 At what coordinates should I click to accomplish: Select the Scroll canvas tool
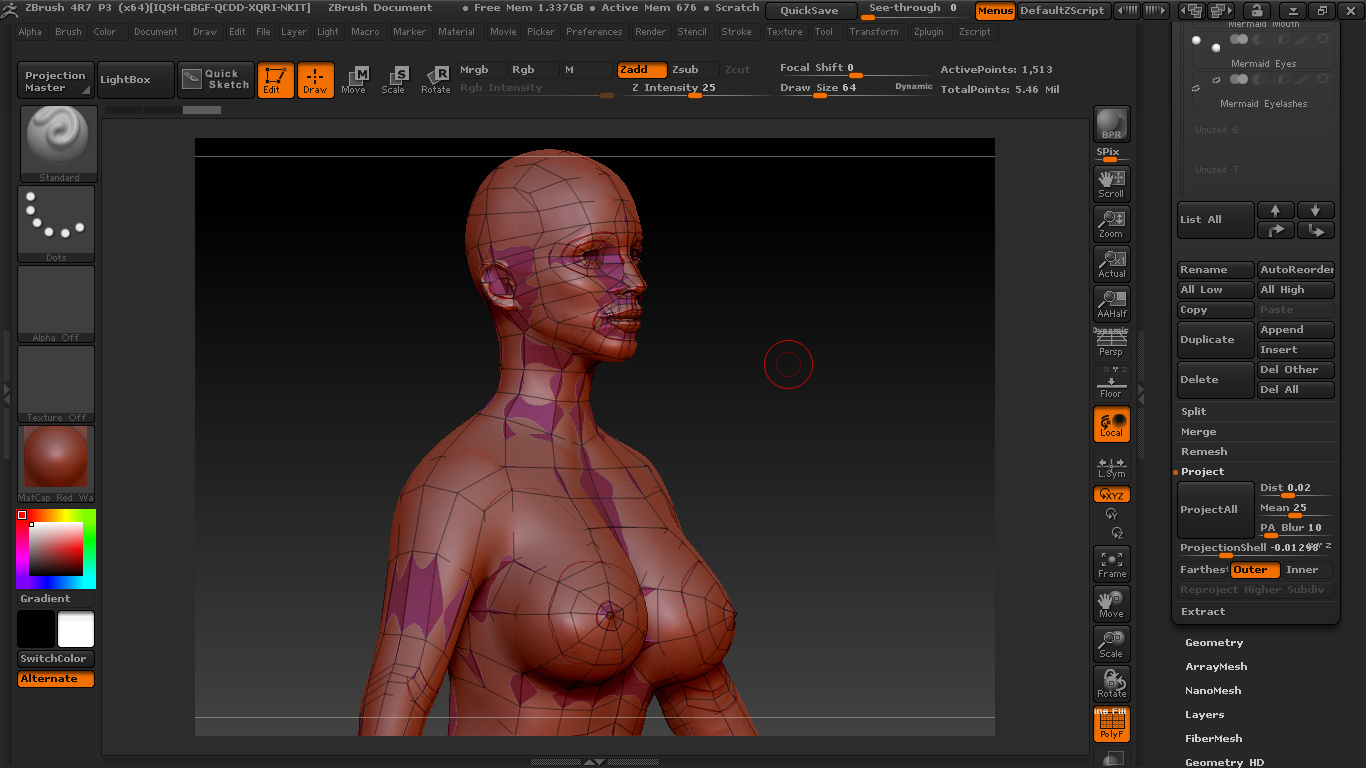tap(1111, 183)
